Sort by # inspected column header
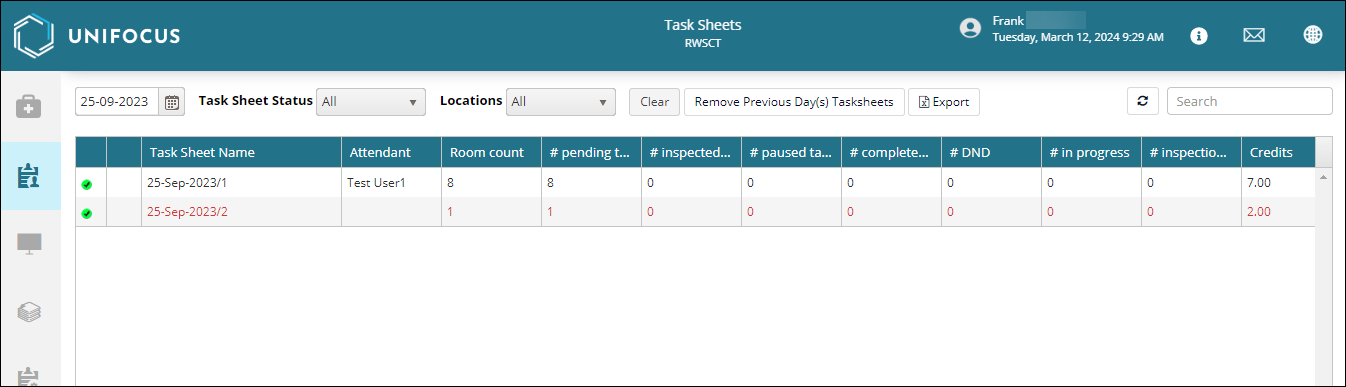1346x387 pixels. pyautogui.click(x=691, y=152)
